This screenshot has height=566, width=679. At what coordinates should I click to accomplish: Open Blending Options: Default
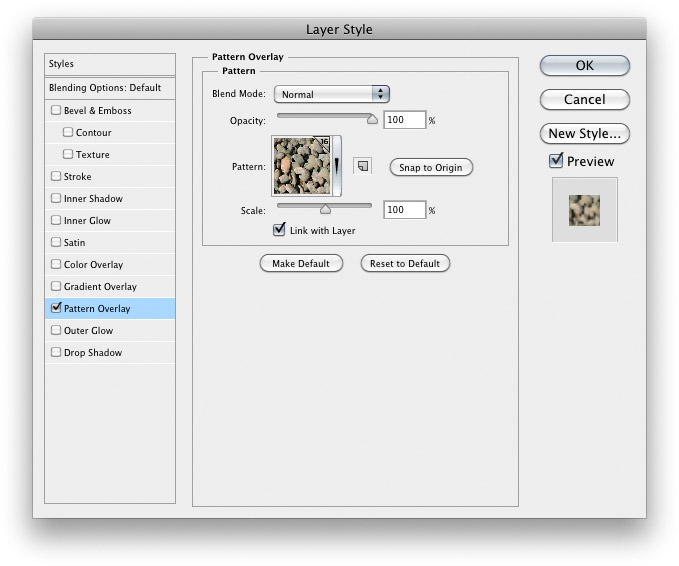[110, 88]
